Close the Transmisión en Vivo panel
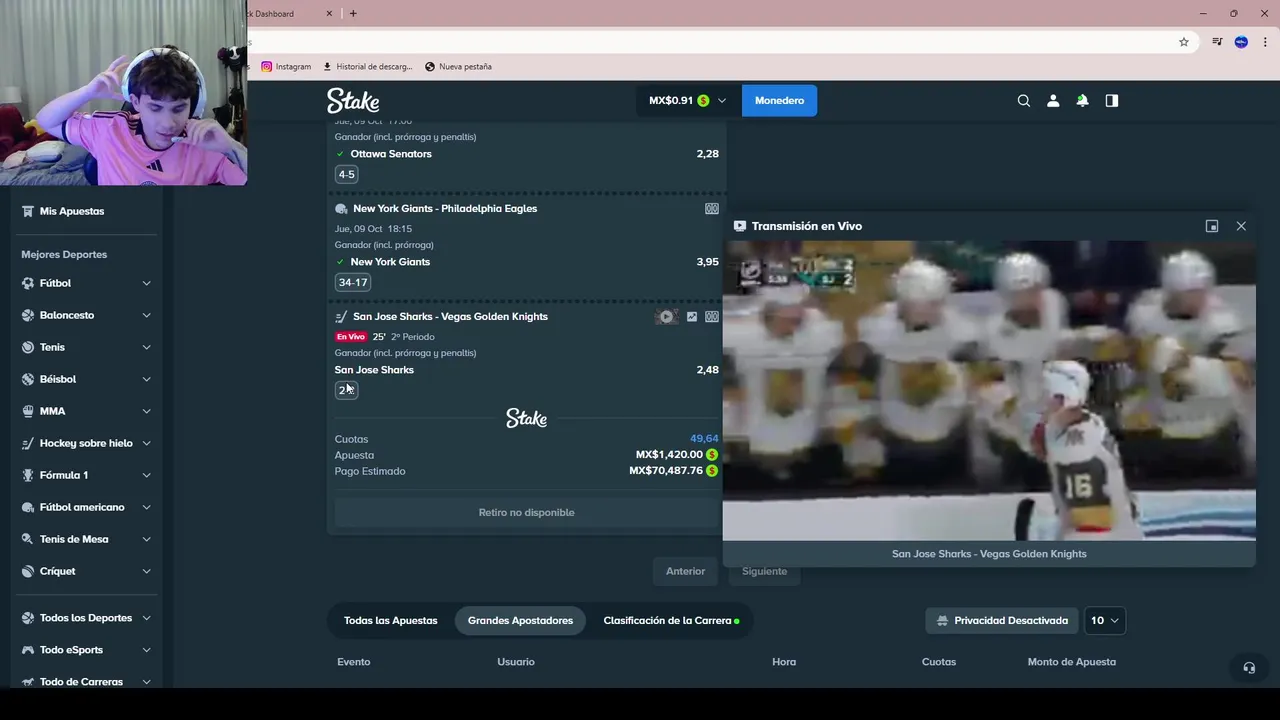Image resolution: width=1280 pixels, height=720 pixels. click(x=1241, y=226)
